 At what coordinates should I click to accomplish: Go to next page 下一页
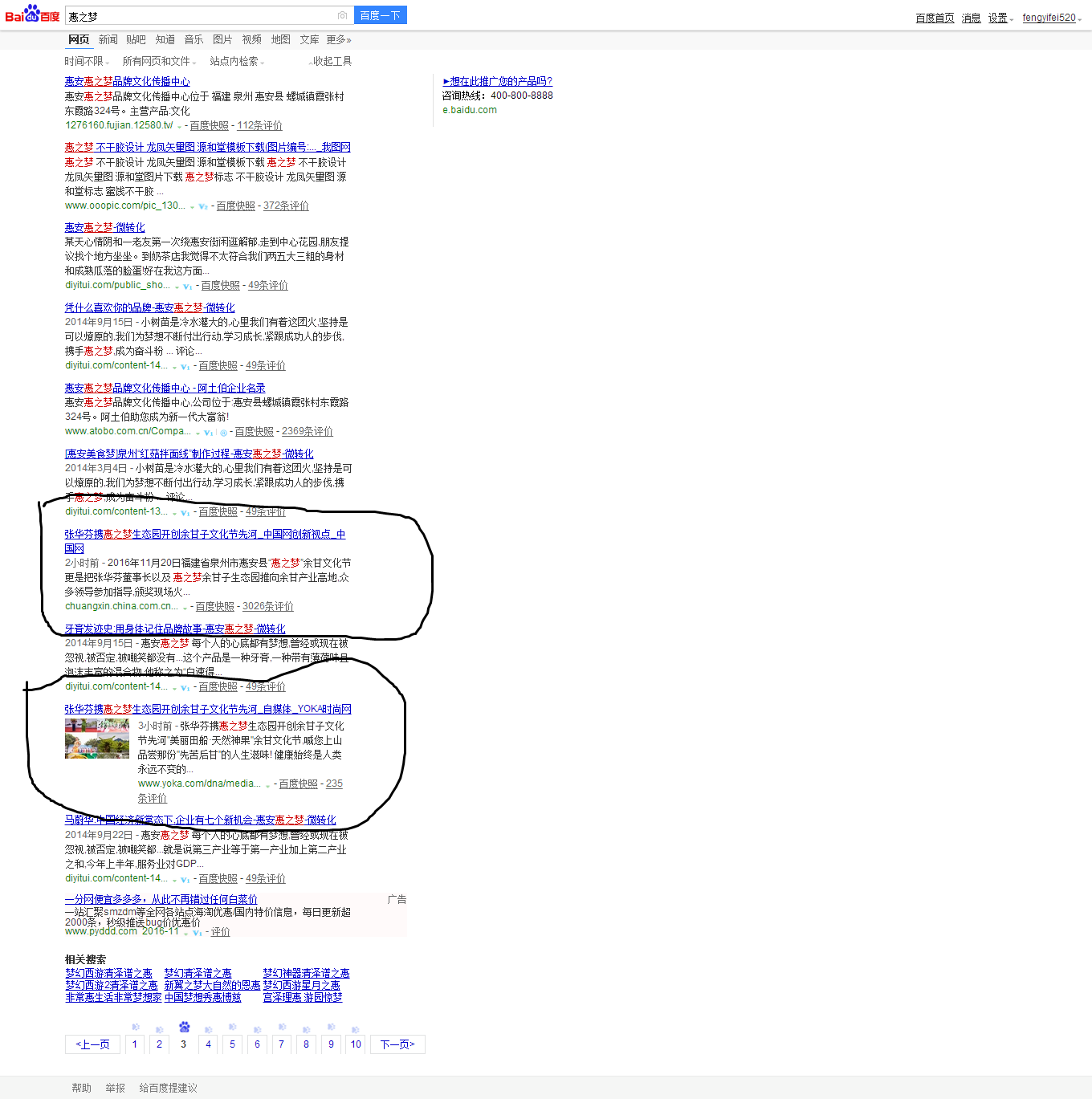tap(397, 1044)
